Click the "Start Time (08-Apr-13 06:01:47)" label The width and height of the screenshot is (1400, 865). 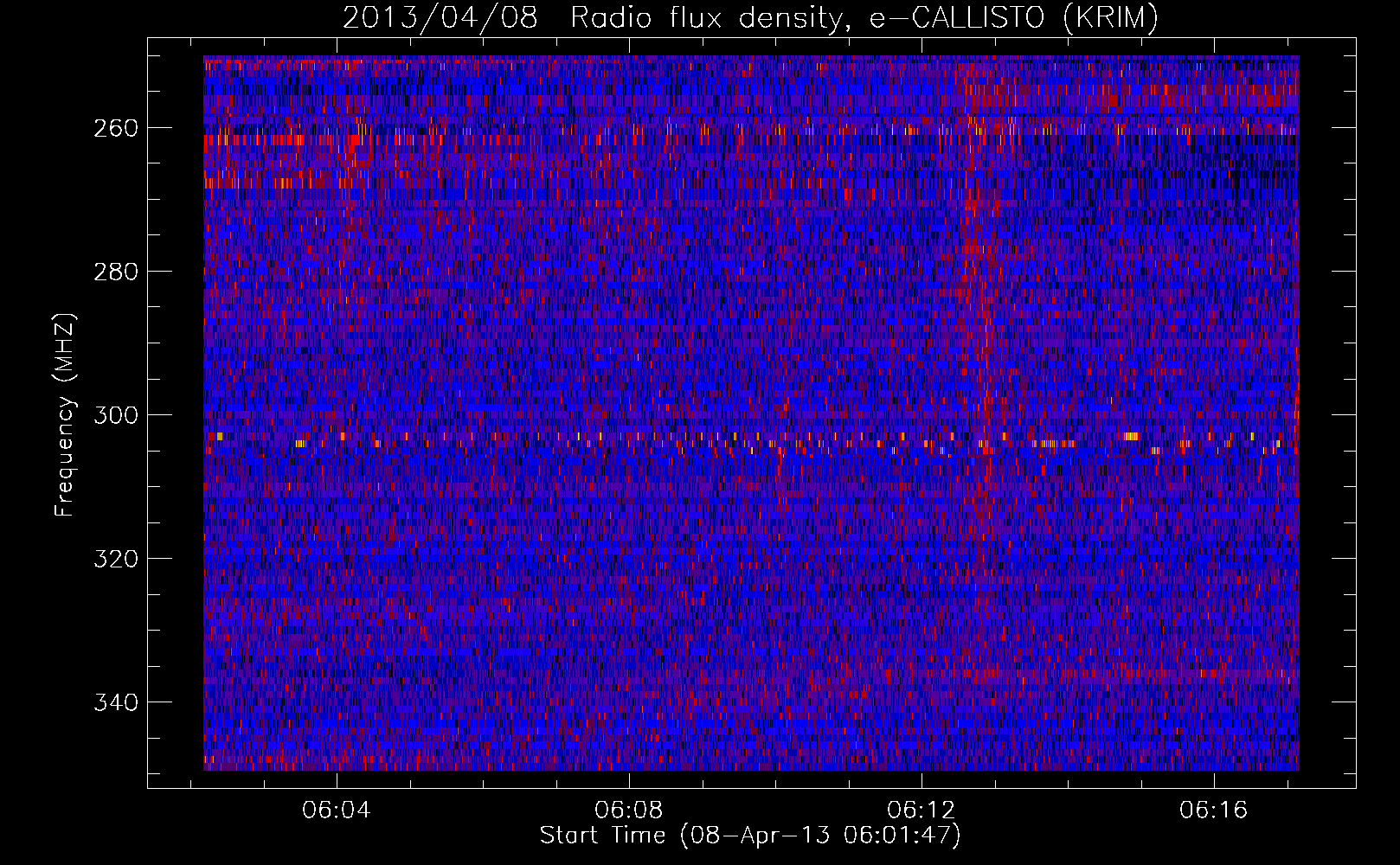pos(750,836)
